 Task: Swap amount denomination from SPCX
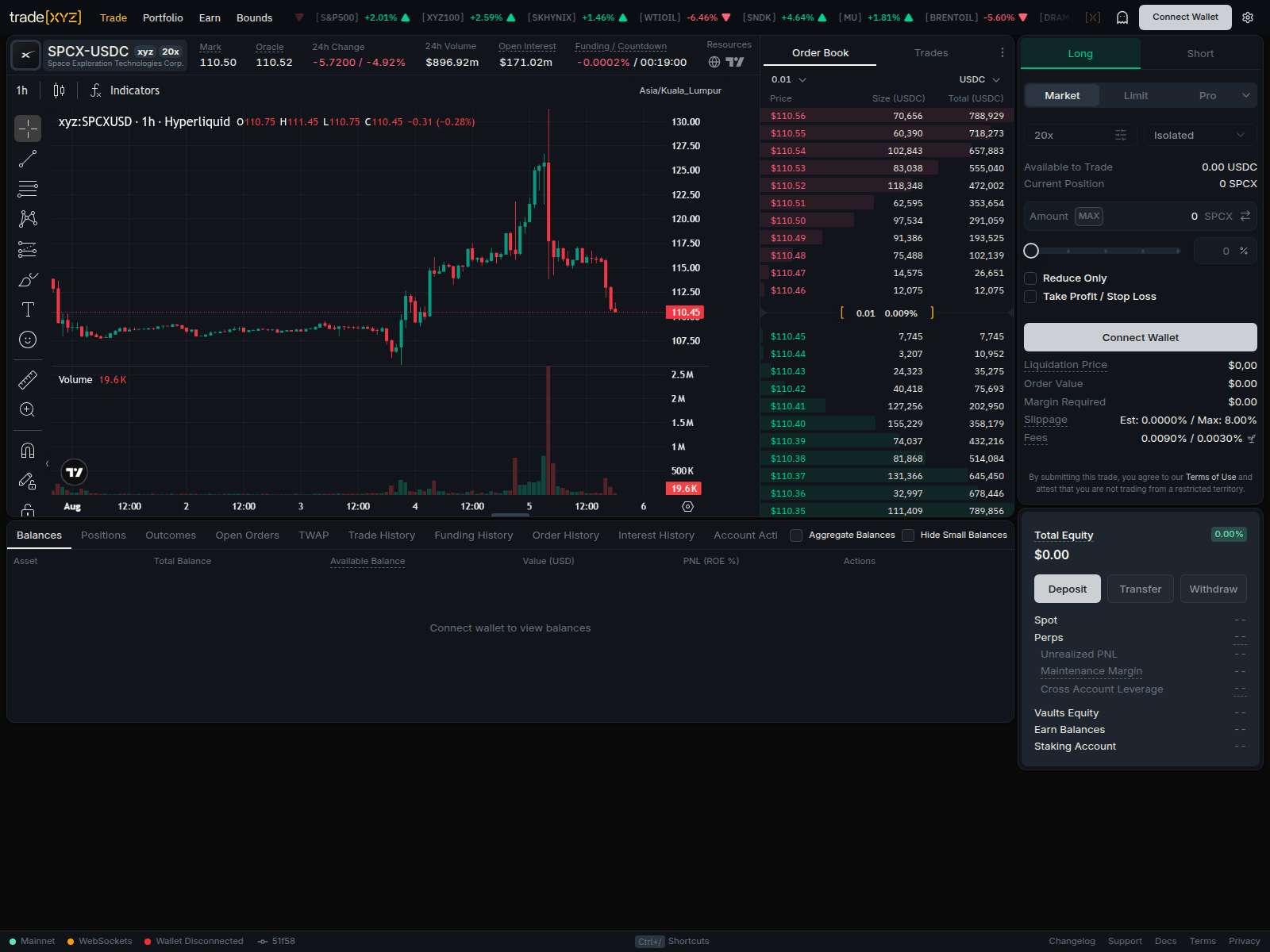point(1245,216)
